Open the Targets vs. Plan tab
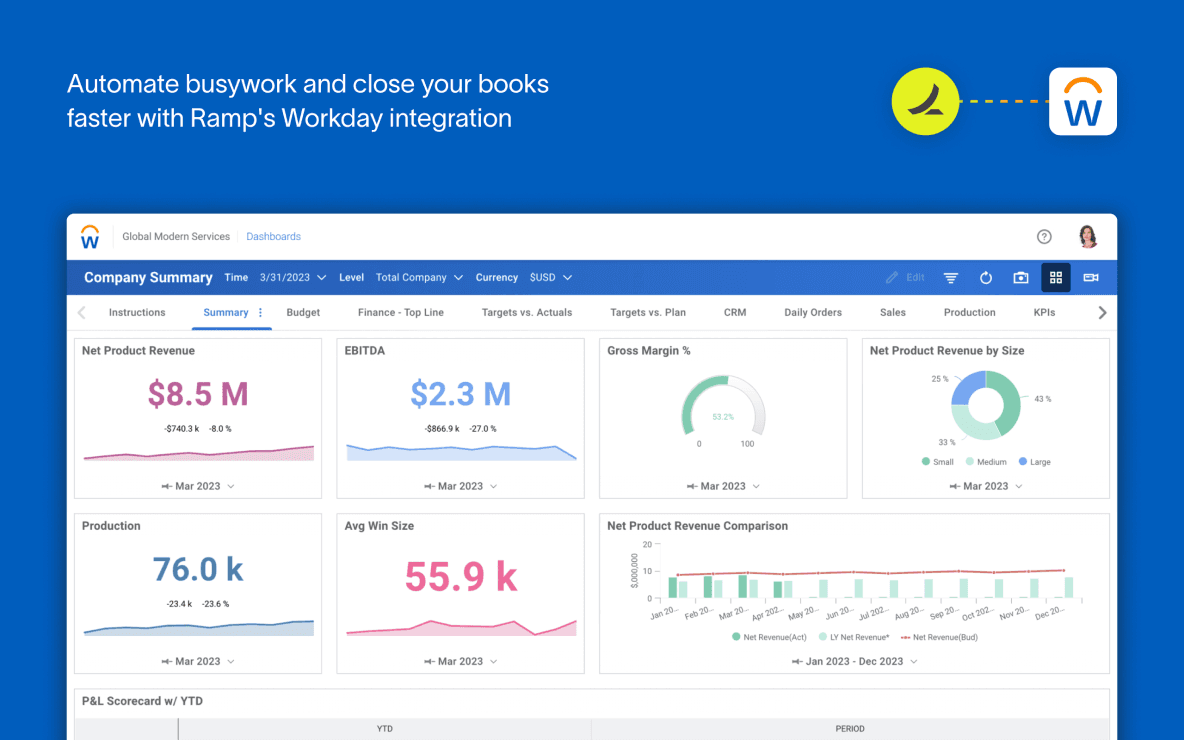Viewport: 1184px width, 740px height. point(648,312)
